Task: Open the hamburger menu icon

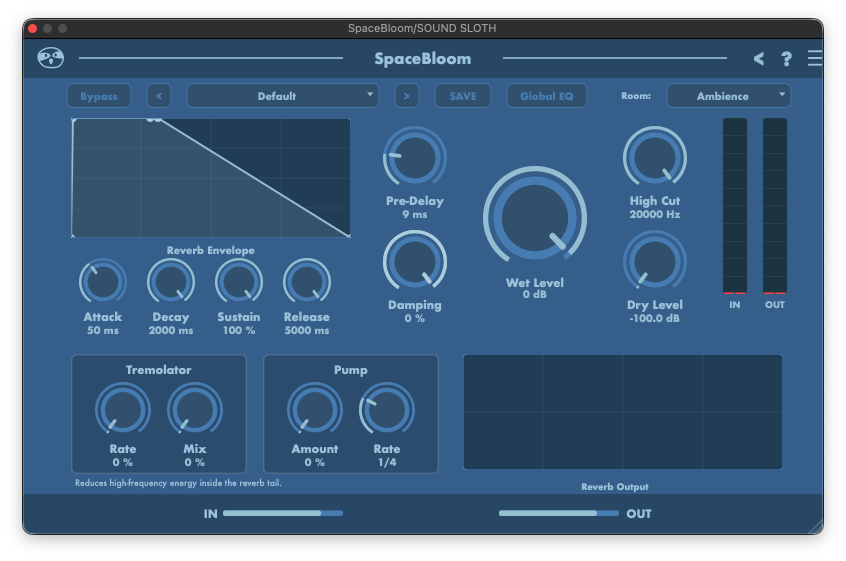Action: click(815, 59)
